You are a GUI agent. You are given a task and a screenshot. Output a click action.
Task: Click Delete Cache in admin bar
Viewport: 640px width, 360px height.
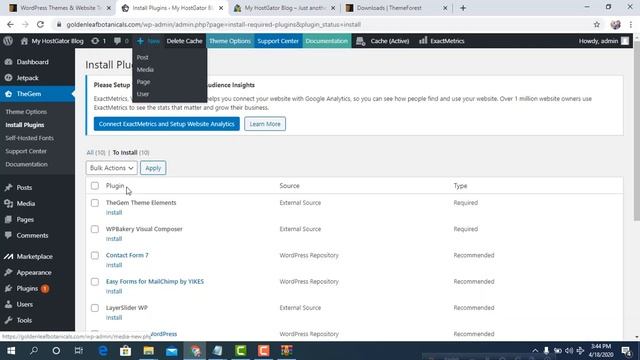184,41
